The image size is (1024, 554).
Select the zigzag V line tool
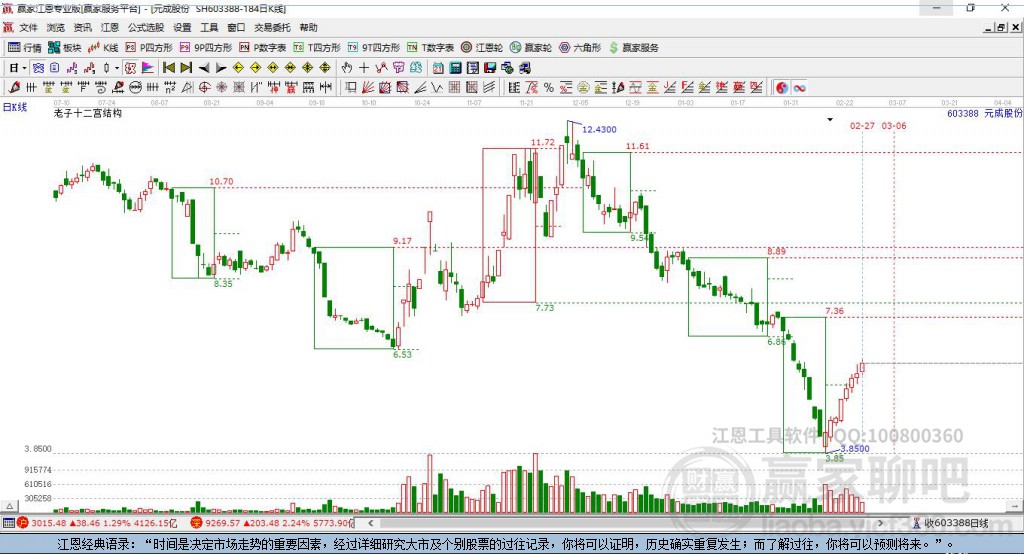point(437,87)
